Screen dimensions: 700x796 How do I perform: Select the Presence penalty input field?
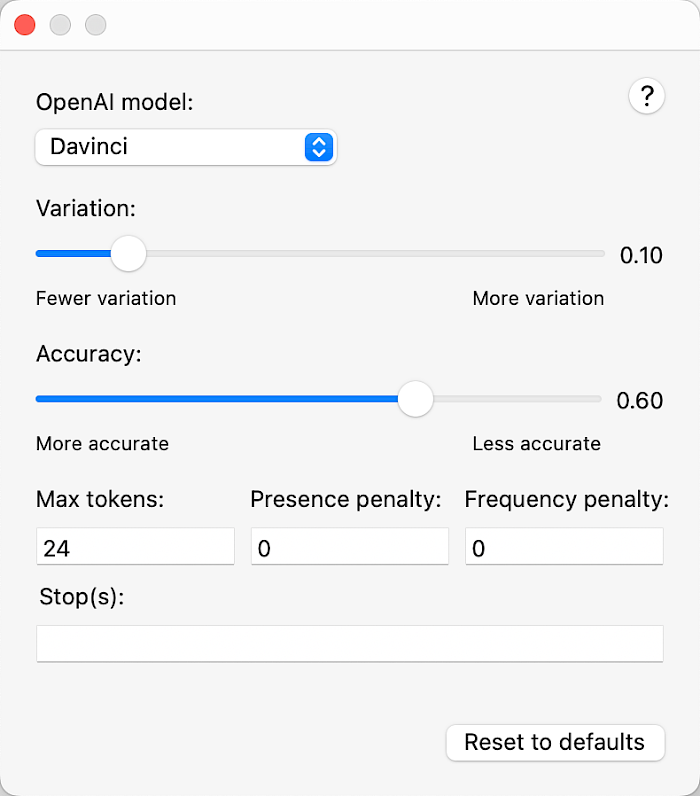click(x=350, y=546)
